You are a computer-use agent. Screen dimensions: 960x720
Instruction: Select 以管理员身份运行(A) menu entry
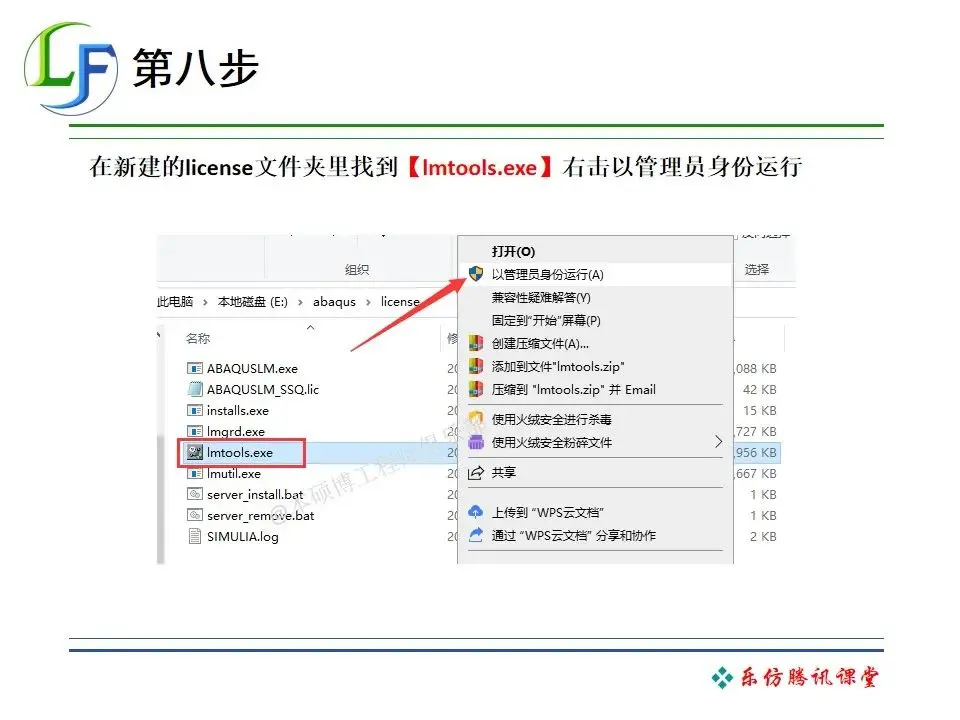click(595, 274)
